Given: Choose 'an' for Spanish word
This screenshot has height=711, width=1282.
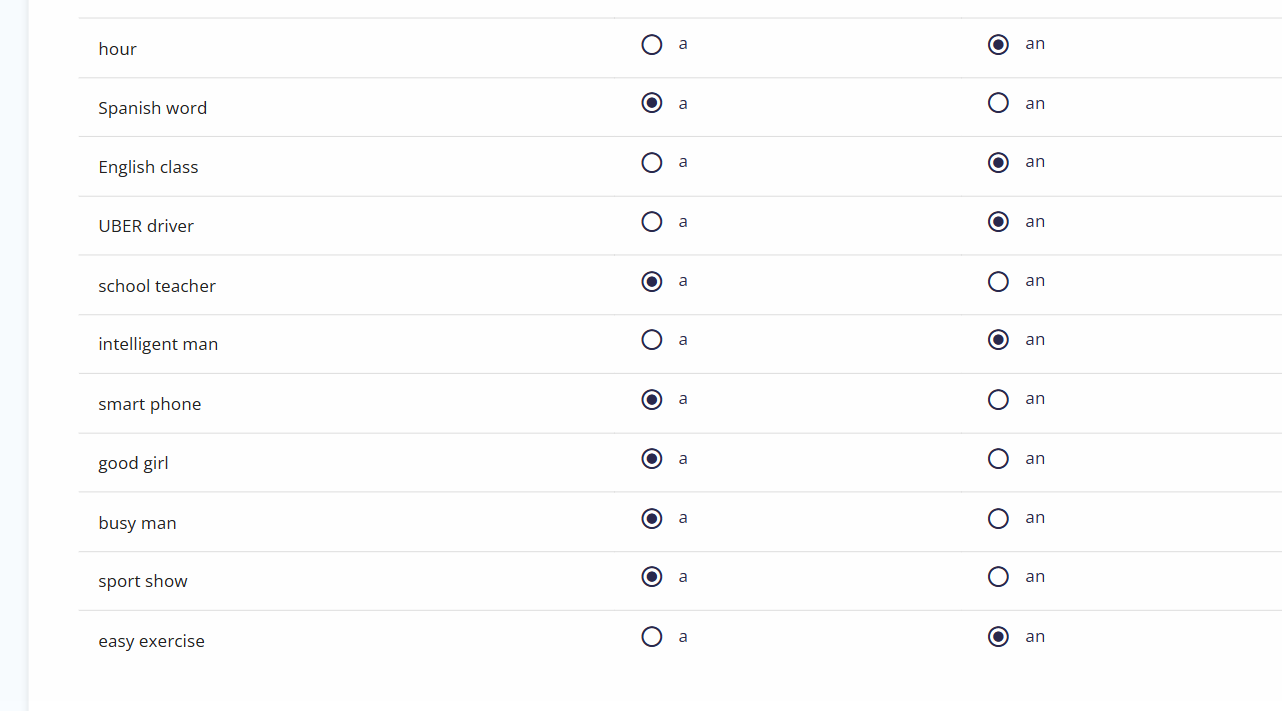Looking at the screenshot, I should click(x=998, y=103).
